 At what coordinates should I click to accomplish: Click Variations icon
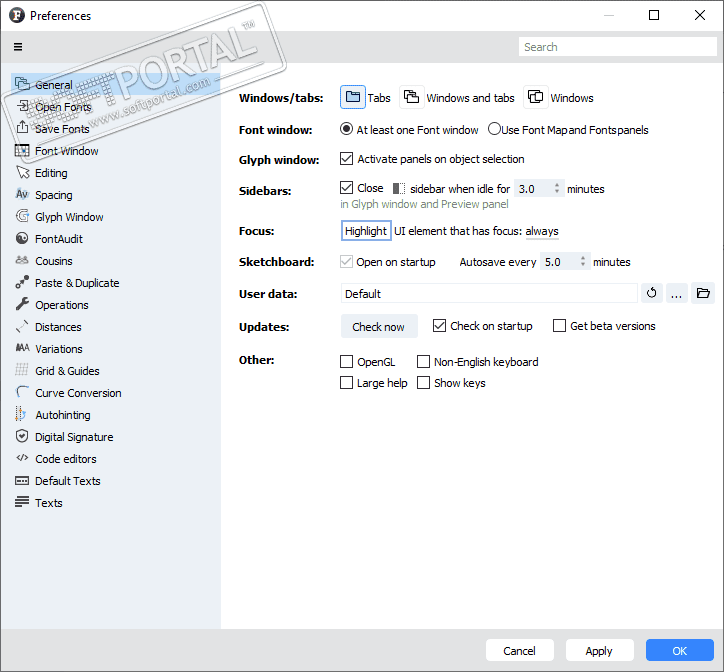coord(22,348)
